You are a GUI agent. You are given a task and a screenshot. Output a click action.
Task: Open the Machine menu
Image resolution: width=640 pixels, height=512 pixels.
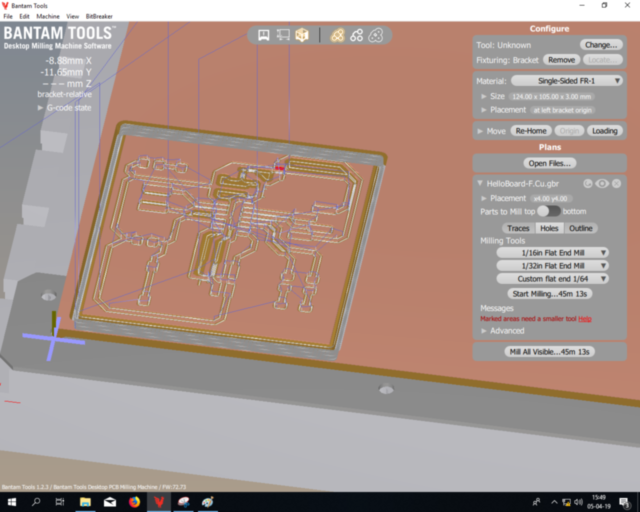48,16
